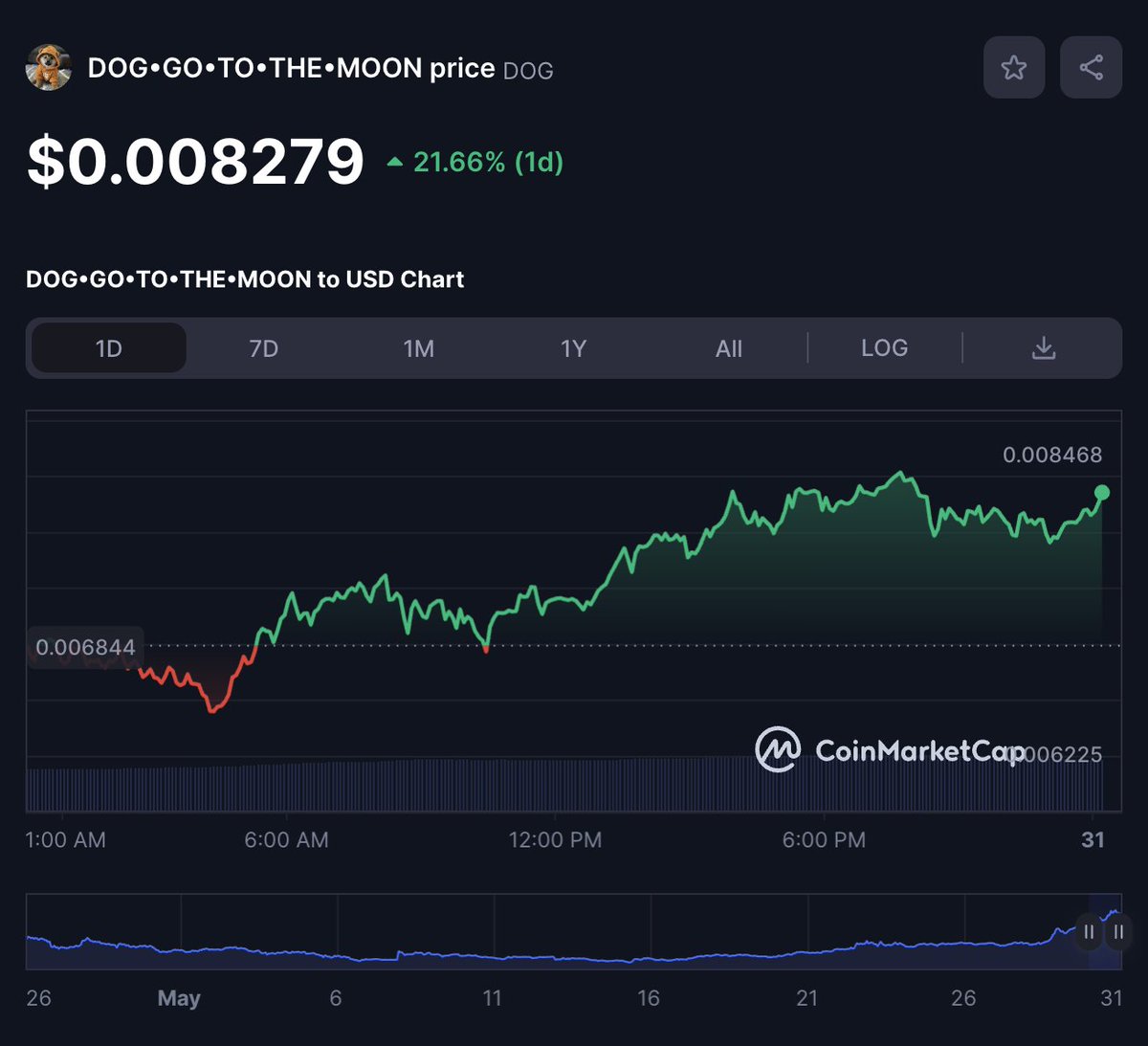The image size is (1148, 1046).
Task: Click the 0.008468 high price label
Action: tap(1052, 456)
